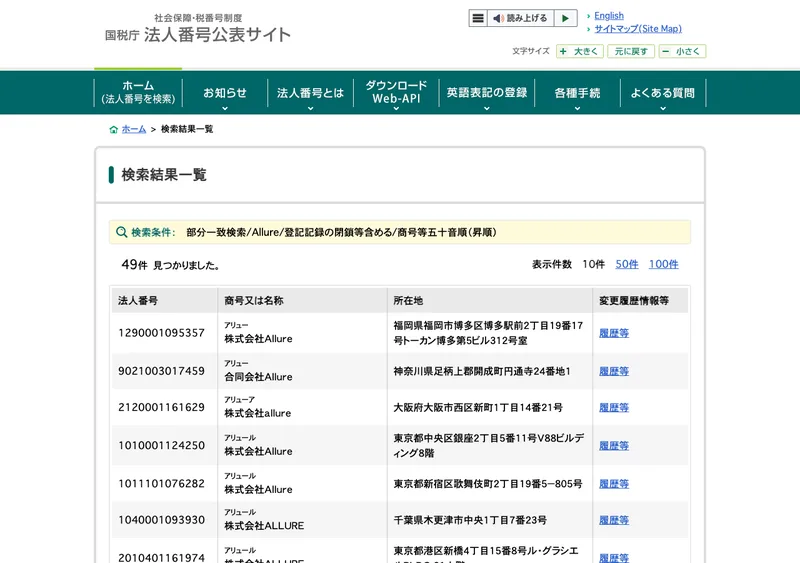Screen dimensions: 800x563
Task: Reset text size with 元に戻す
Action: pos(631,51)
